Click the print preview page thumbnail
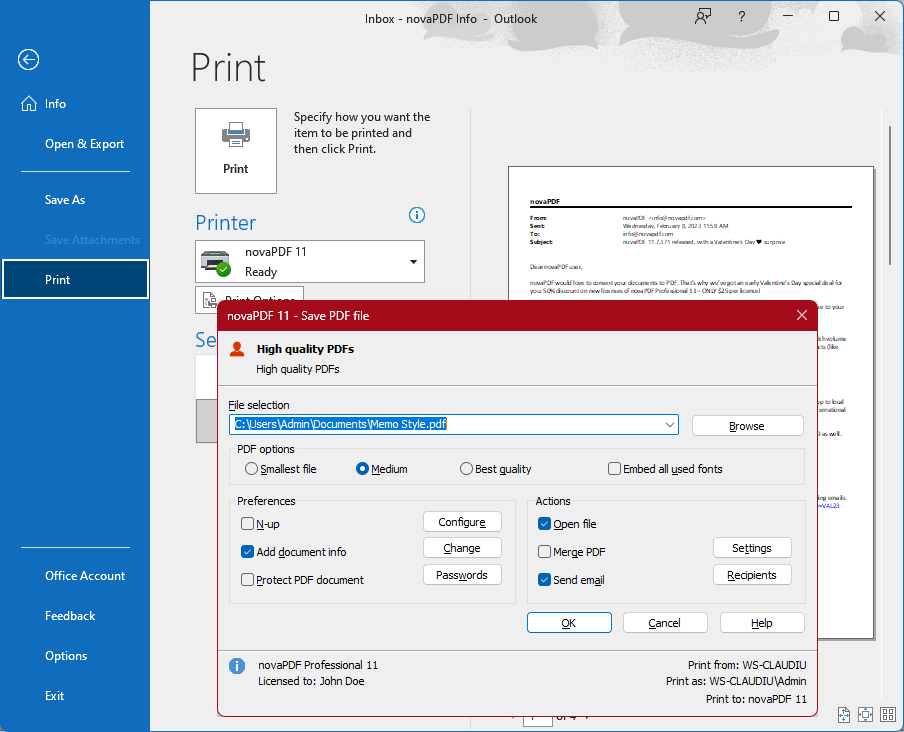This screenshot has width=904, height=732. (691, 233)
